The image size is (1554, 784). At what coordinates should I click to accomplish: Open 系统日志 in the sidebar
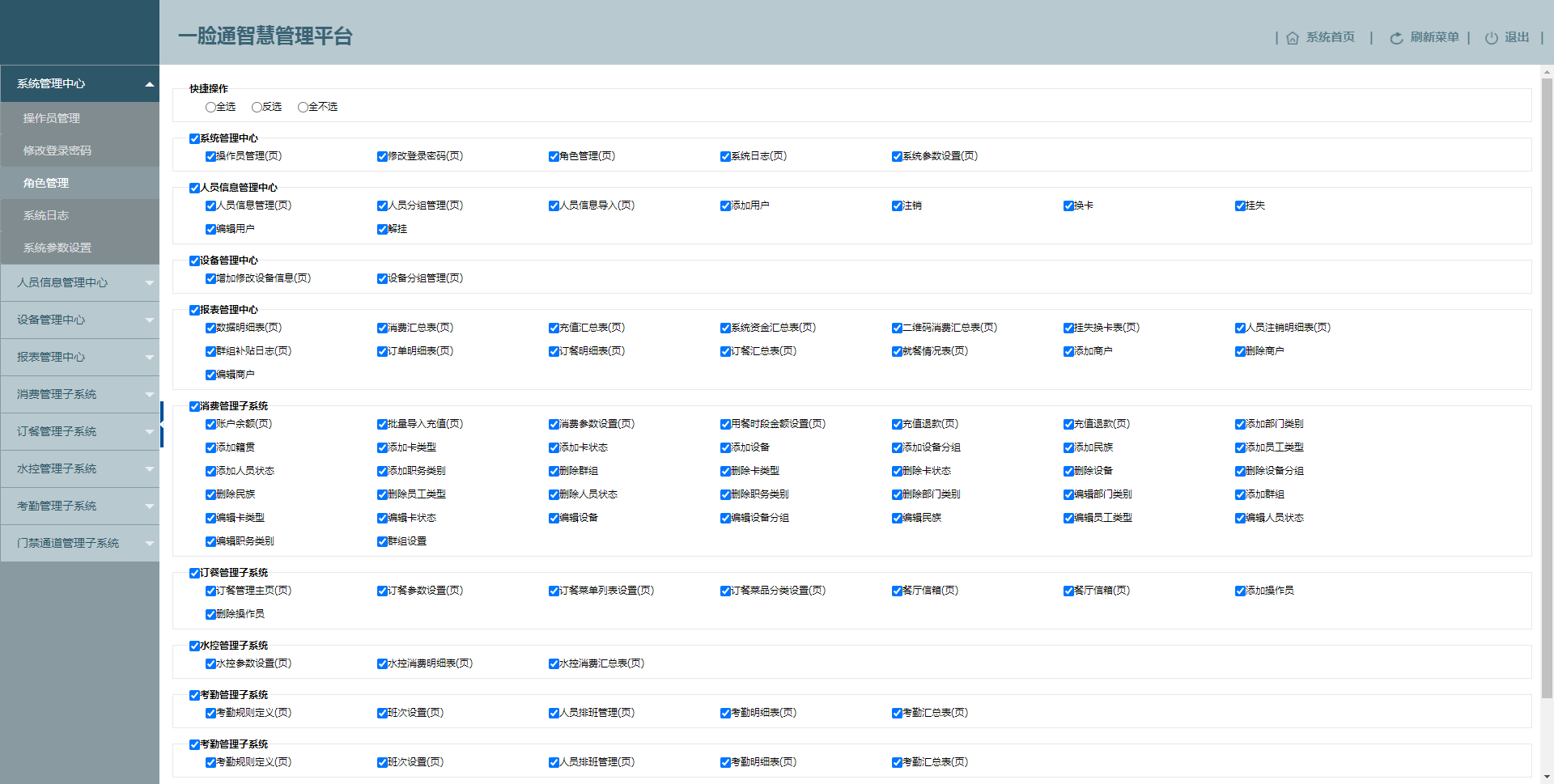pyautogui.click(x=79, y=215)
